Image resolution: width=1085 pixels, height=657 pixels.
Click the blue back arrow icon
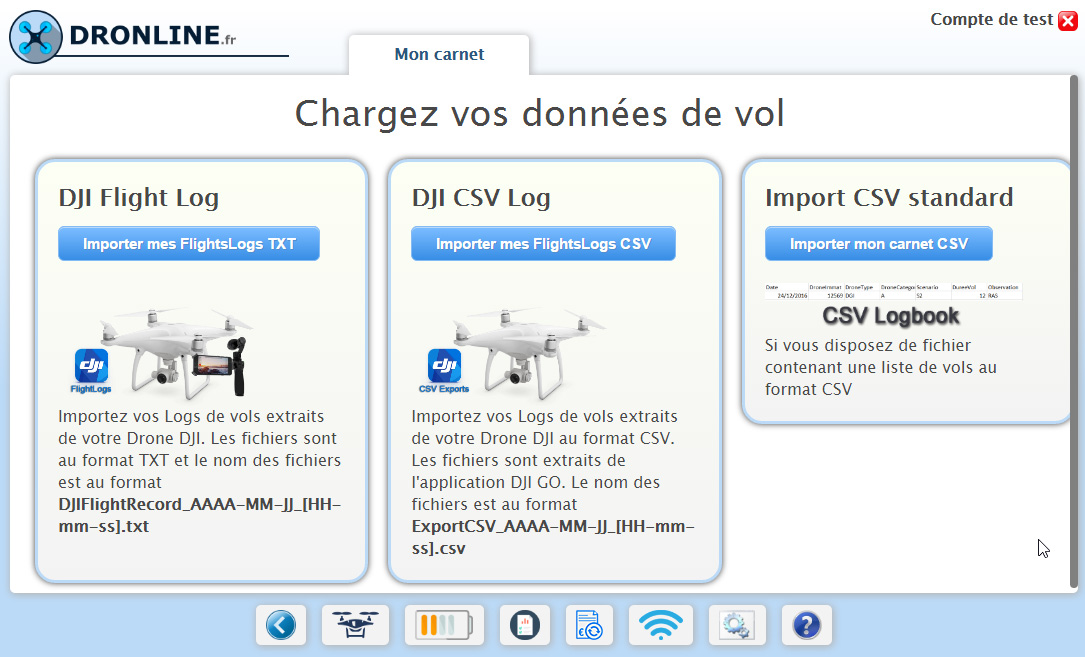coord(281,625)
